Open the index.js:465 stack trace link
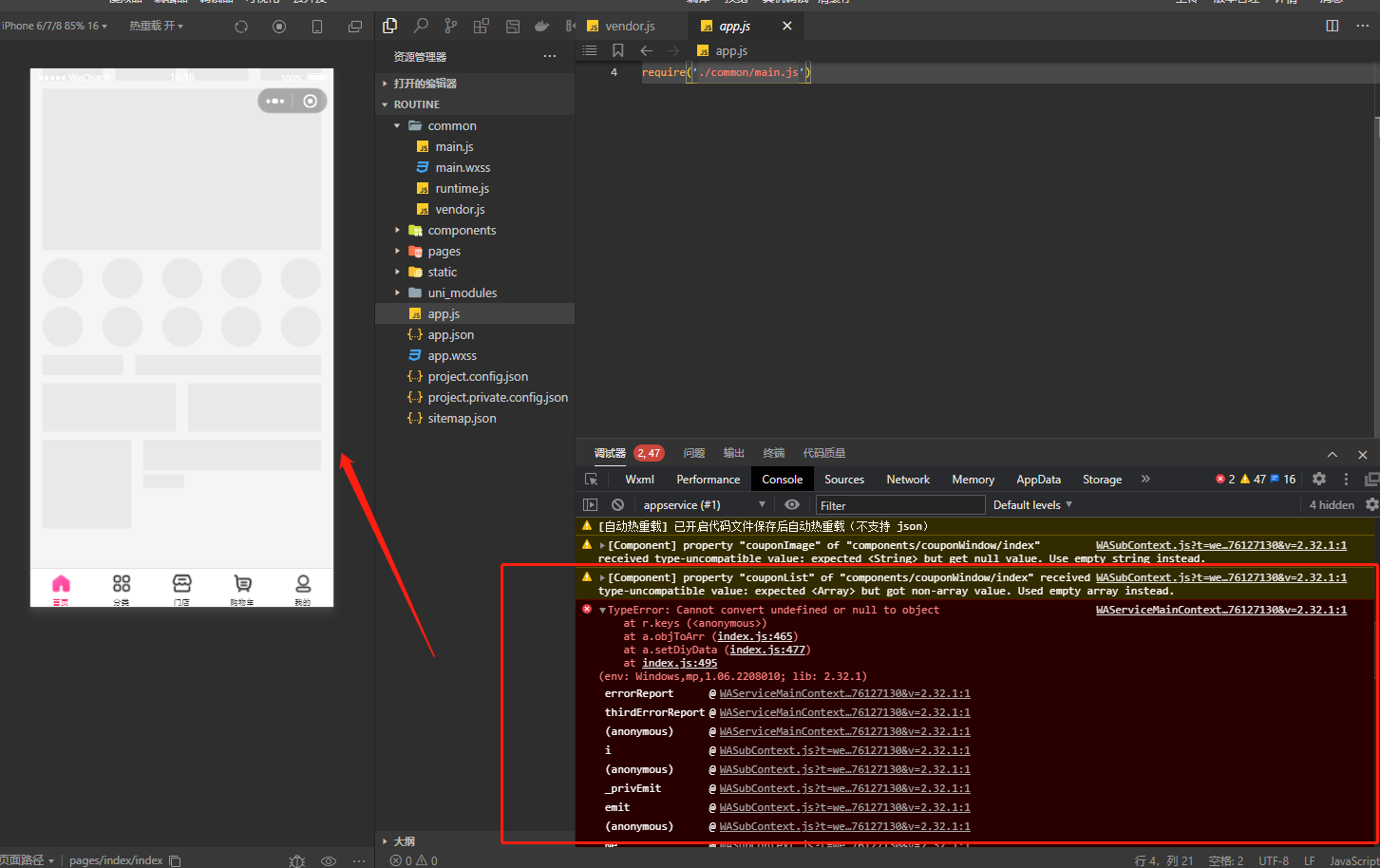The image size is (1380, 868). pyautogui.click(x=755, y=637)
